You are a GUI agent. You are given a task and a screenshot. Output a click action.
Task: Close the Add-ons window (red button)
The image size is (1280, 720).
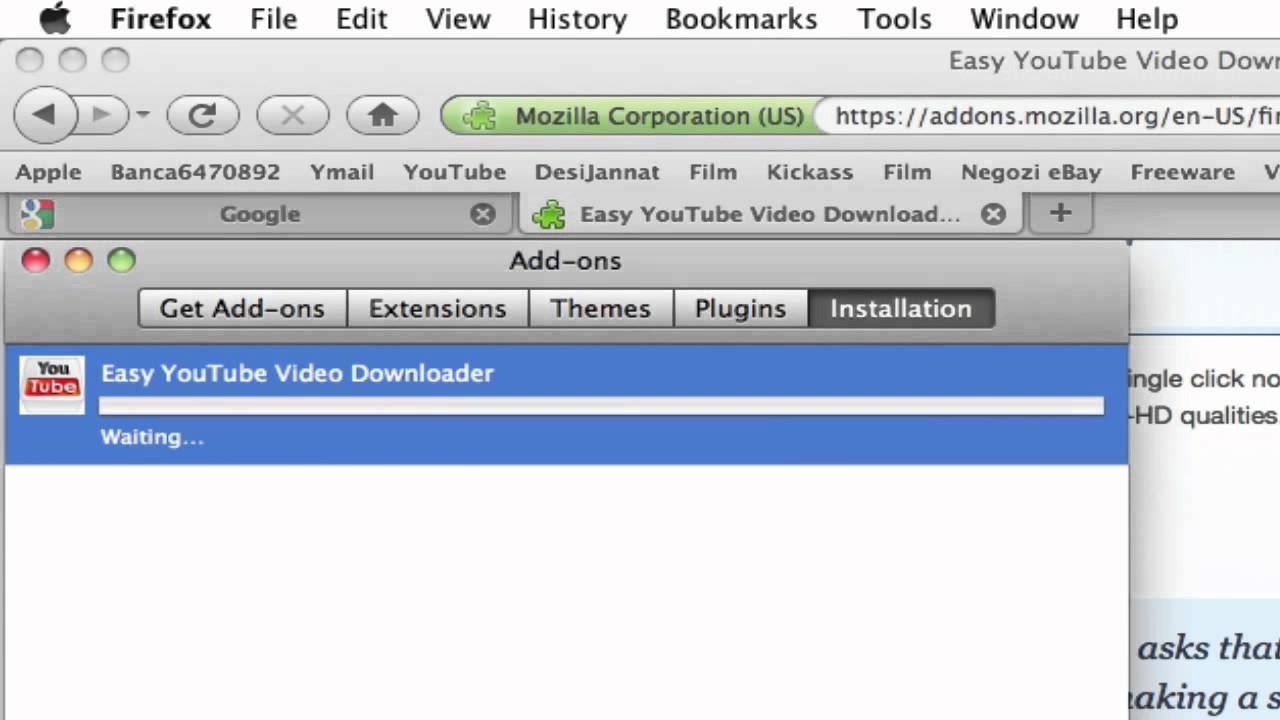click(x=36, y=261)
